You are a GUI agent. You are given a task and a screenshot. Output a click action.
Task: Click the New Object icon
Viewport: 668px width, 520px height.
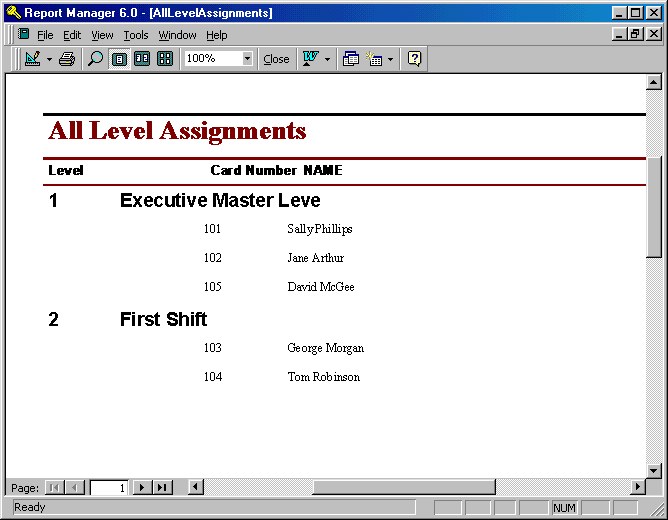pos(375,59)
